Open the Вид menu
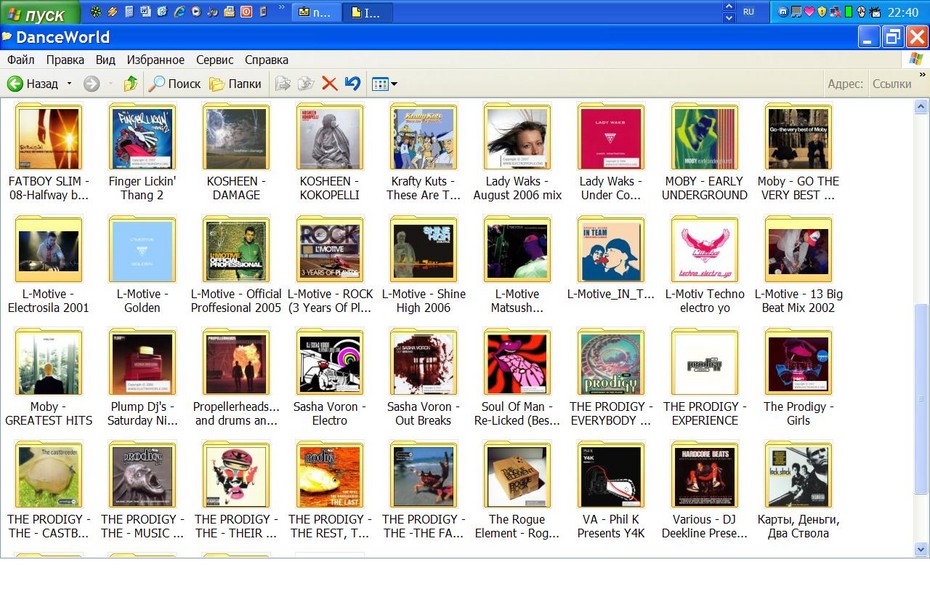This screenshot has height=605, width=930. coord(106,60)
